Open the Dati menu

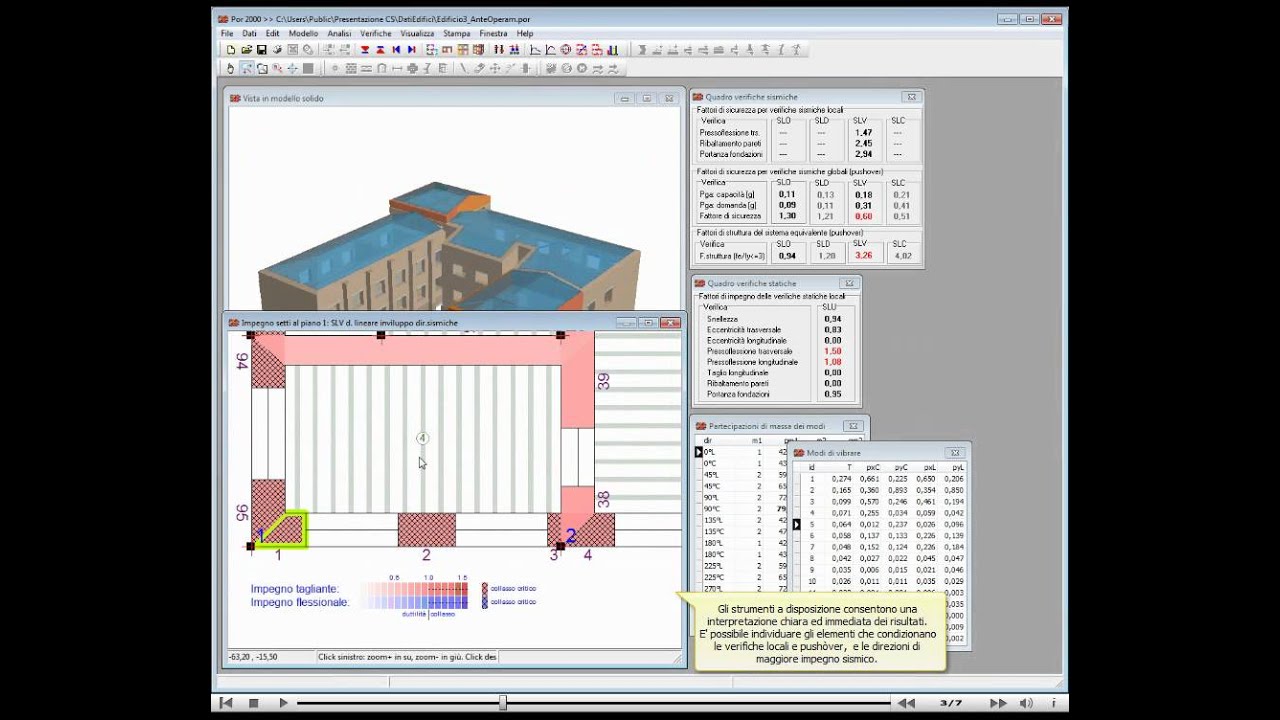[x=250, y=33]
